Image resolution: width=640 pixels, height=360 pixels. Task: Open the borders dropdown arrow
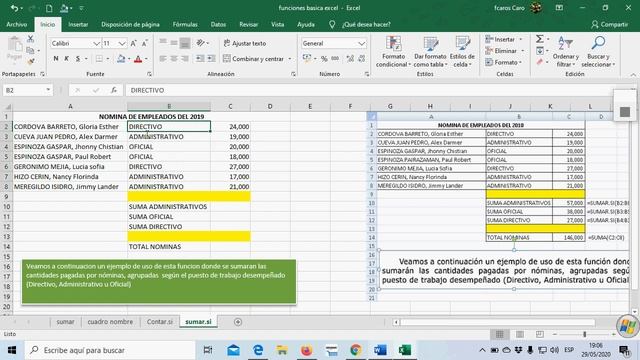tap(108, 59)
